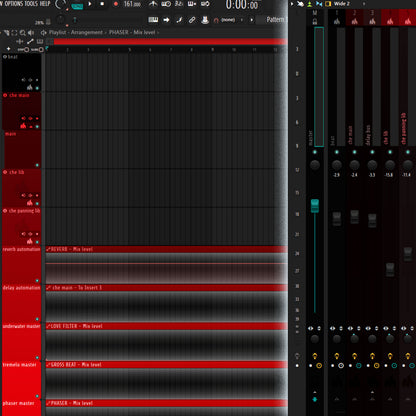This screenshot has width=416, height=416.
Task: Toggle master mixer track mute LED
Action: click(315, 152)
